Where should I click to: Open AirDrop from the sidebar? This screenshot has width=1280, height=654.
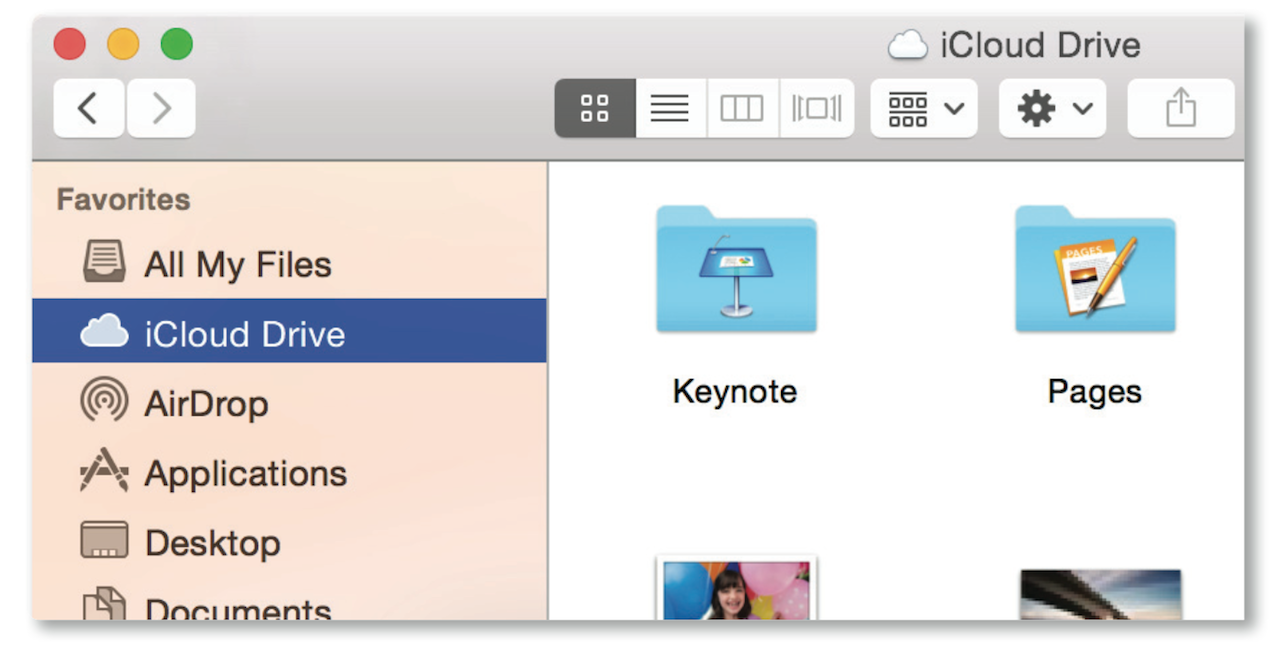point(206,404)
